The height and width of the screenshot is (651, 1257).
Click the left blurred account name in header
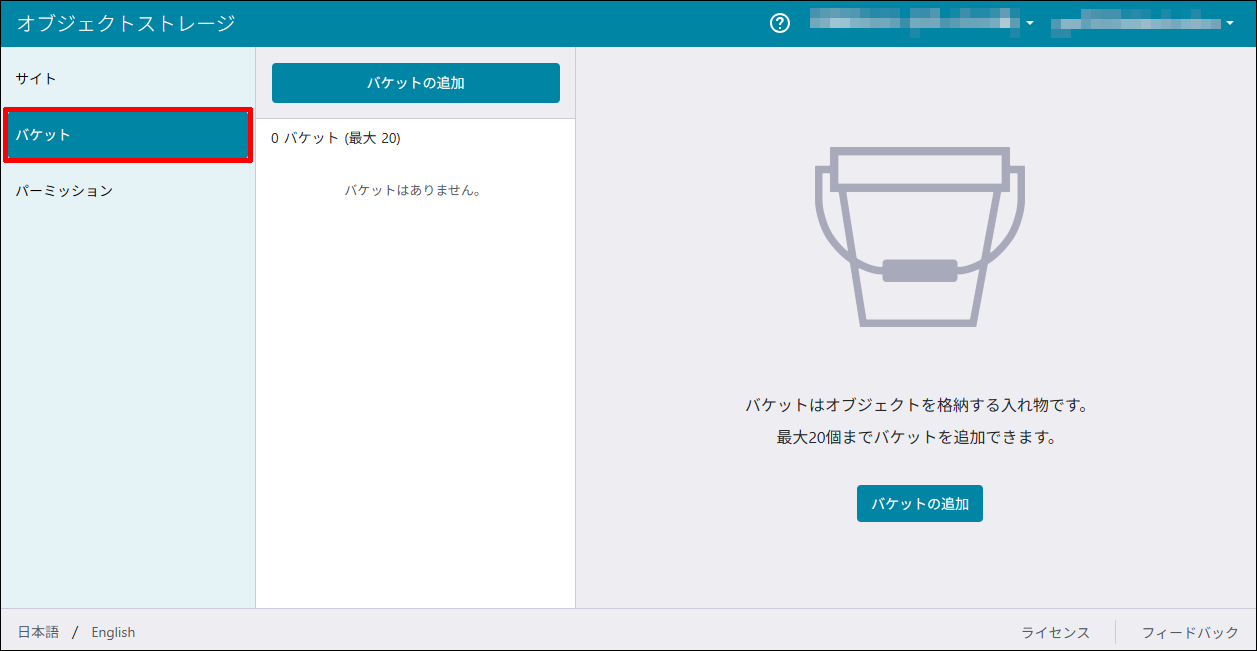point(915,22)
